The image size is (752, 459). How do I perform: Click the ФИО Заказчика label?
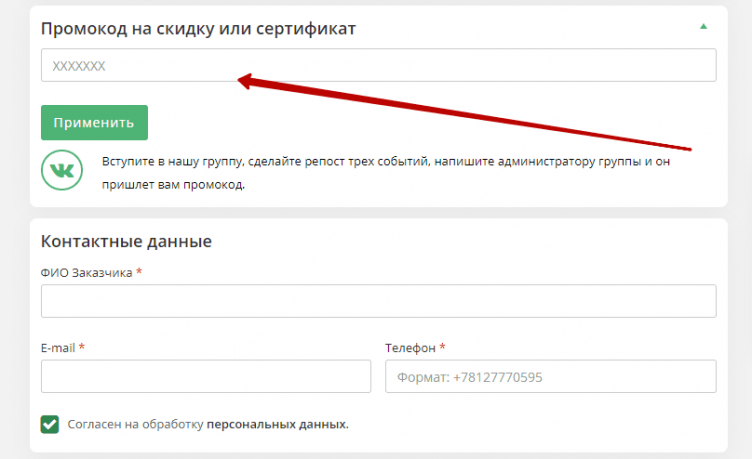point(86,272)
